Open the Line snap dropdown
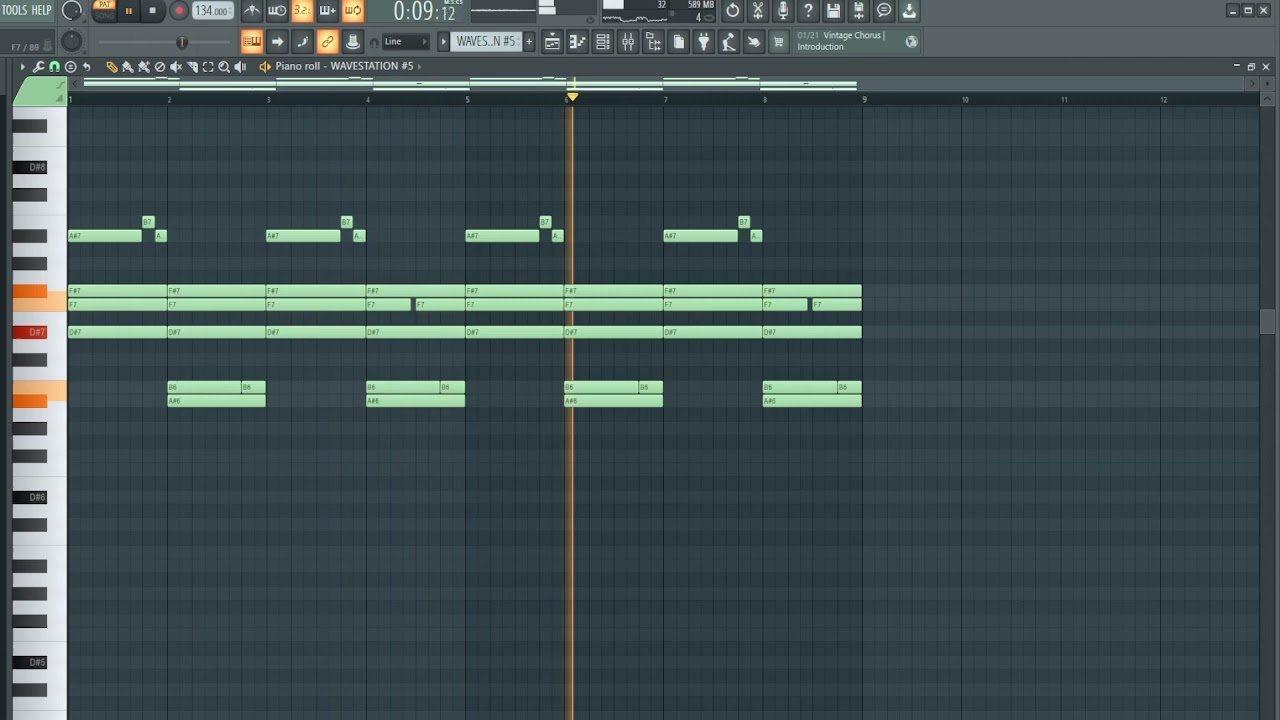Image resolution: width=1280 pixels, height=720 pixels. 406,42
